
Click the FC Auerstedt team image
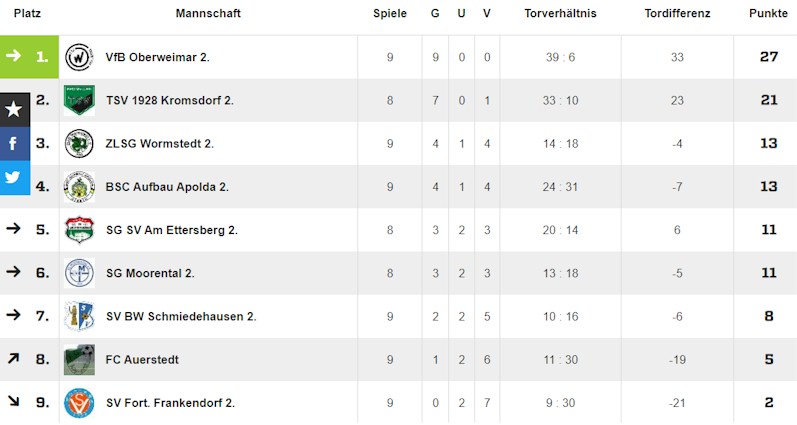tap(78, 359)
